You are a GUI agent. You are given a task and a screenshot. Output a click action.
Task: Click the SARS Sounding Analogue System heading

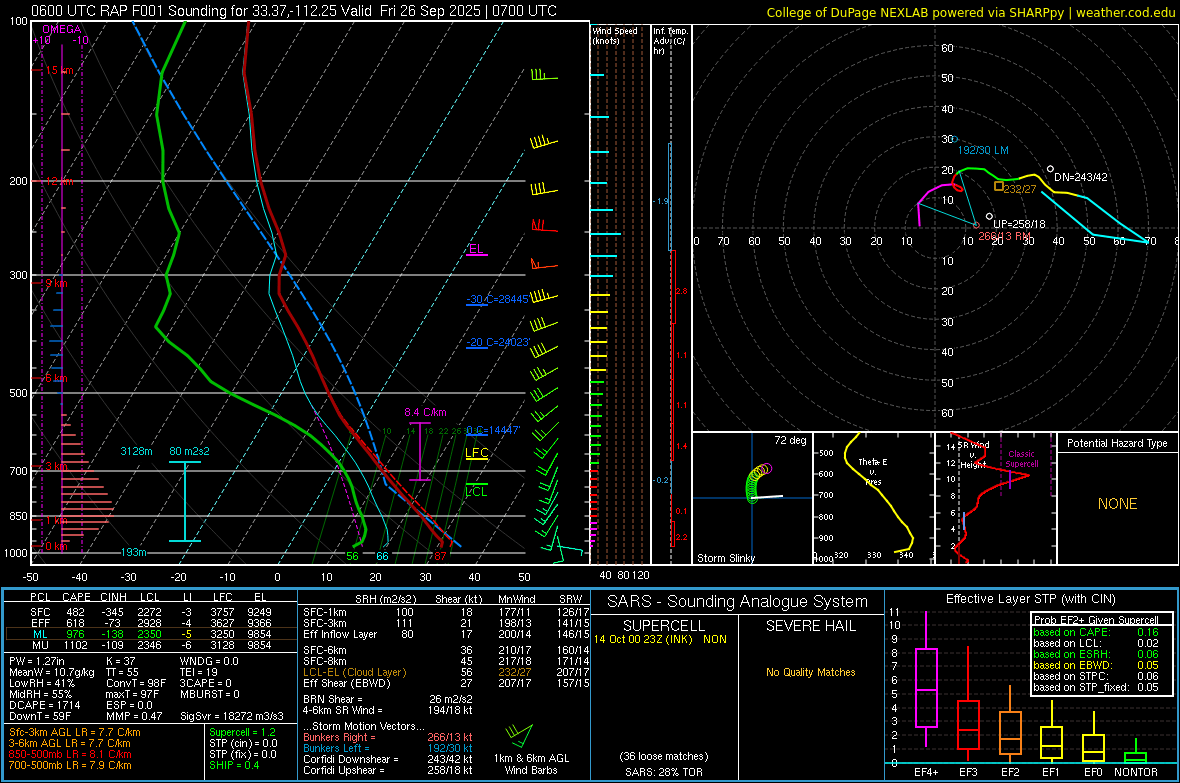click(x=737, y=602)
